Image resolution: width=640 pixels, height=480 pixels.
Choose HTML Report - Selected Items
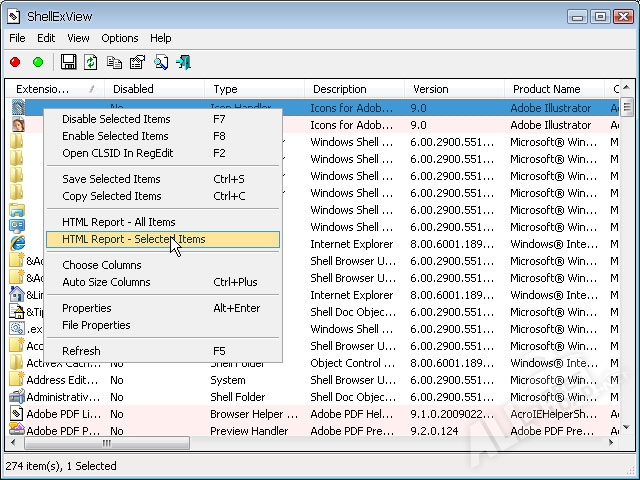tap(133, 239)
